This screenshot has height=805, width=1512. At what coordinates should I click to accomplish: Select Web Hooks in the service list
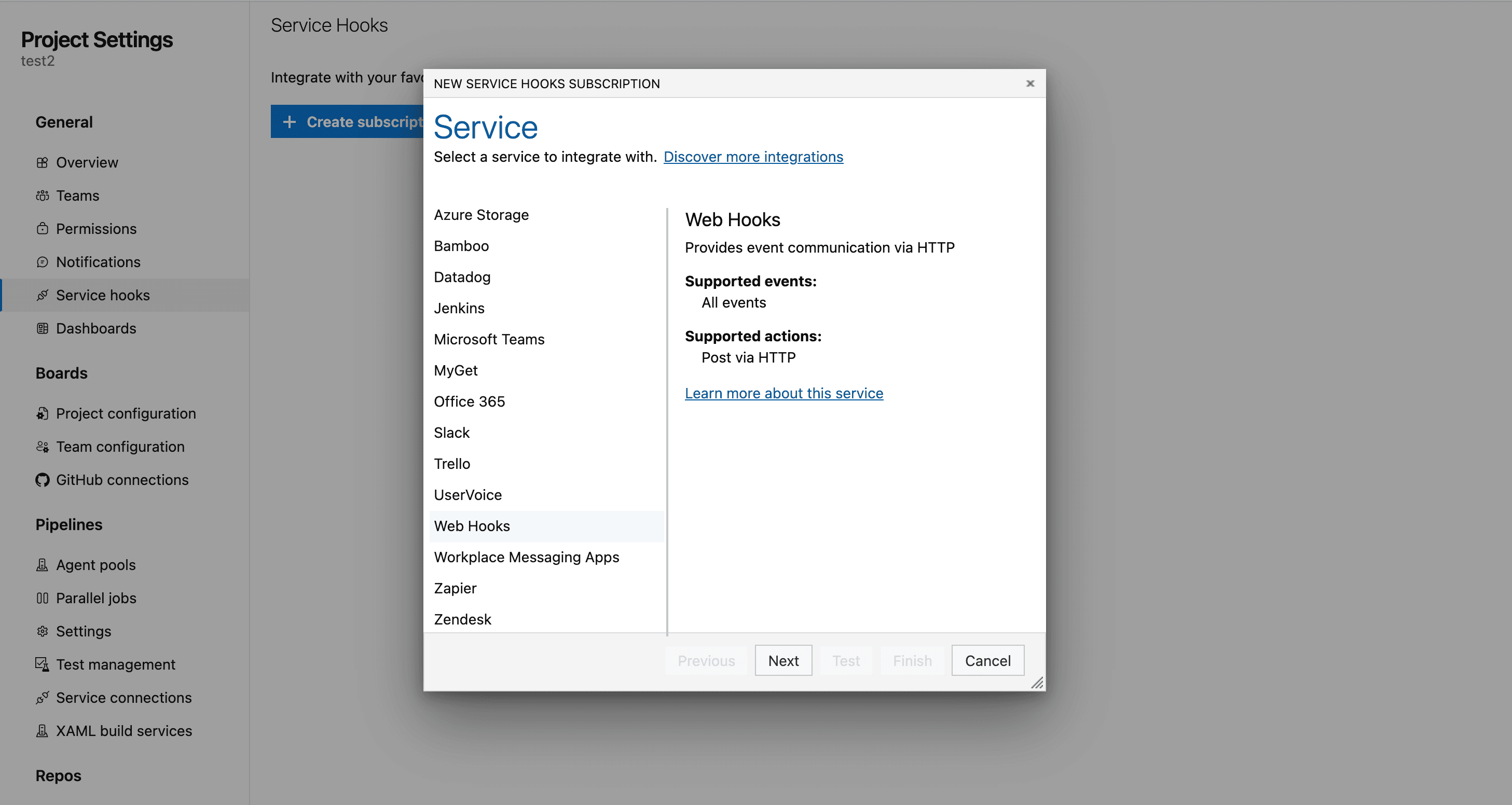coord(472,526)
